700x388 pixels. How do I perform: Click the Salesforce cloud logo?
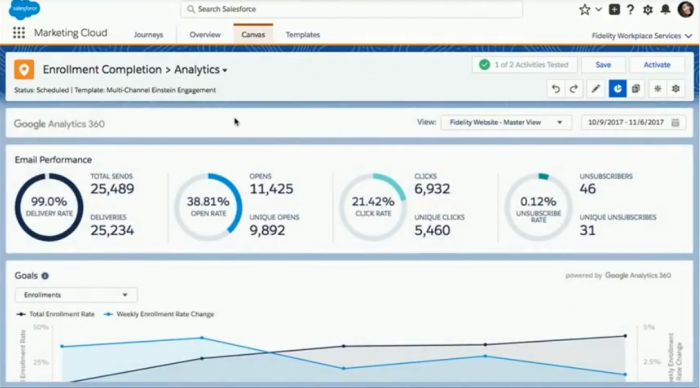pos(24,9)
